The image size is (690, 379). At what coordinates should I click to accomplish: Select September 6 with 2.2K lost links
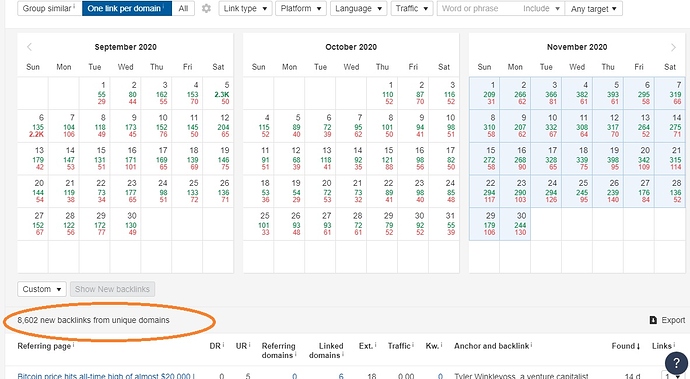click(x=33, y=126)
